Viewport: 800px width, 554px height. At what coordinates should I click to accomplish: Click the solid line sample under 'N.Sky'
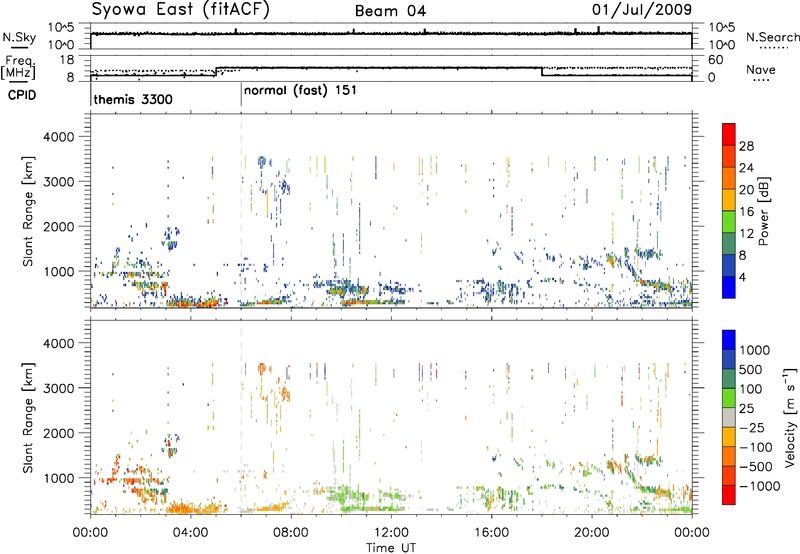tap(19, 47)
